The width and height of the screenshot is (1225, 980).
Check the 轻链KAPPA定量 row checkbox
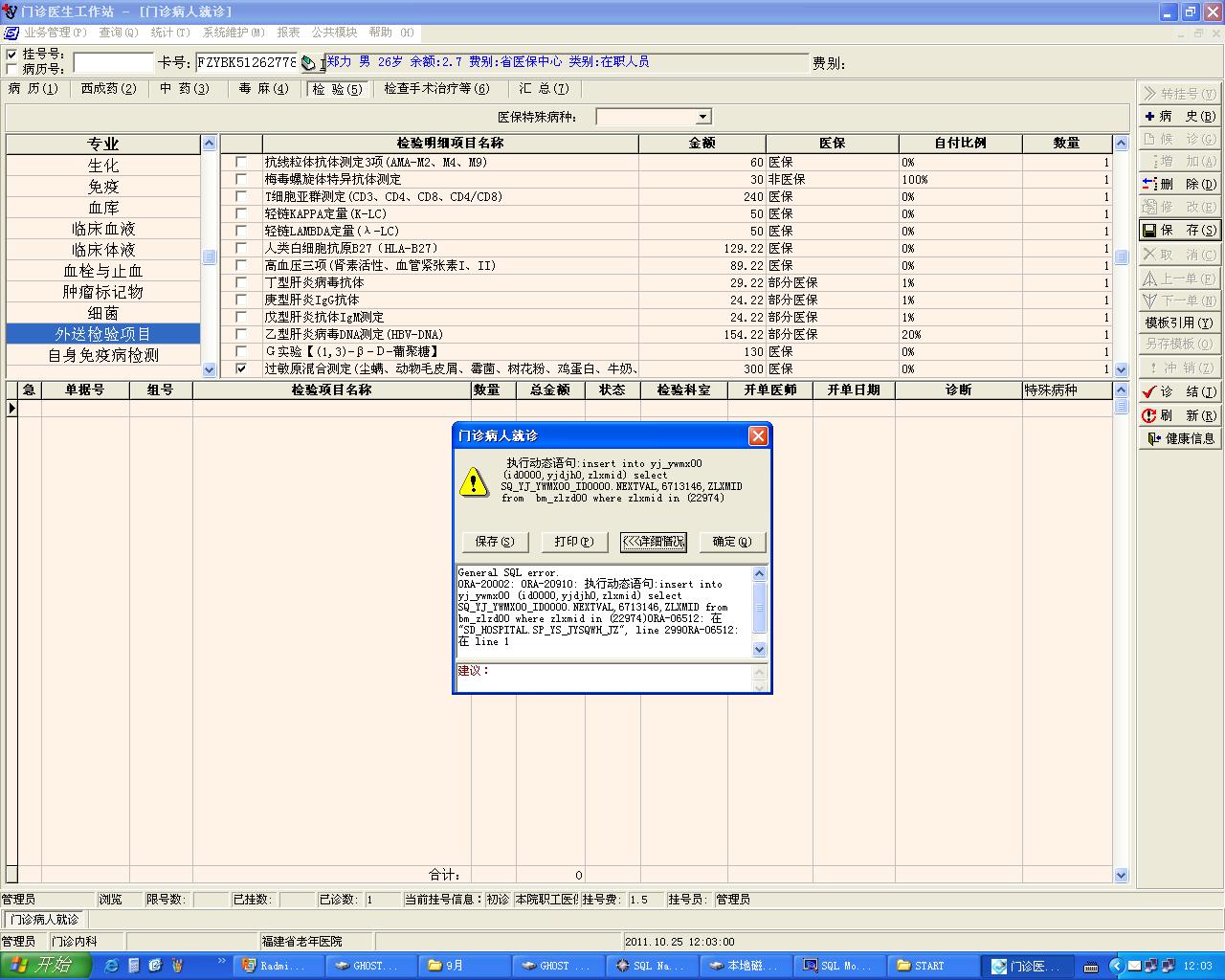241,214
